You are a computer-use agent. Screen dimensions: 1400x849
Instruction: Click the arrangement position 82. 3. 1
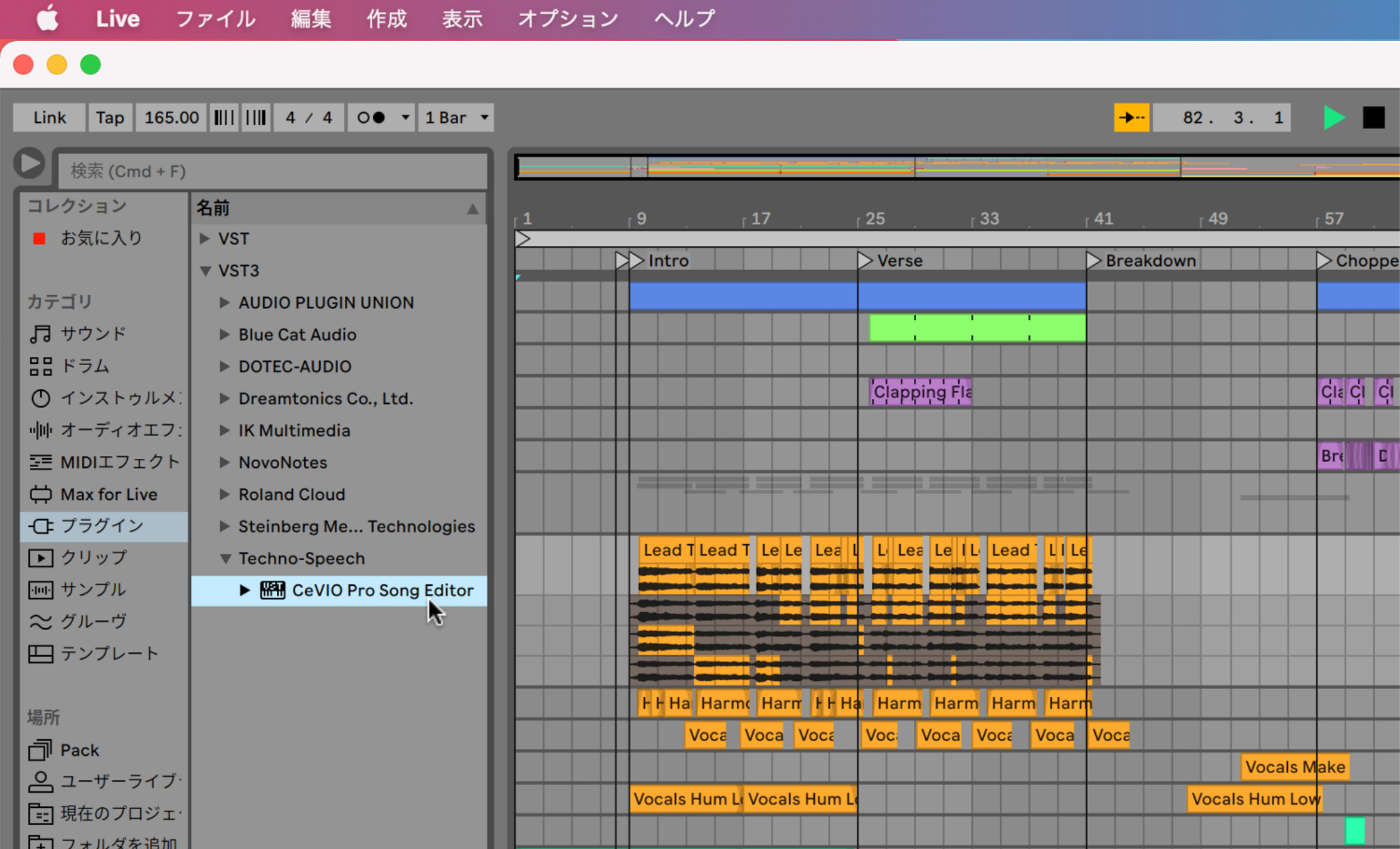[x=1222, y=118]
